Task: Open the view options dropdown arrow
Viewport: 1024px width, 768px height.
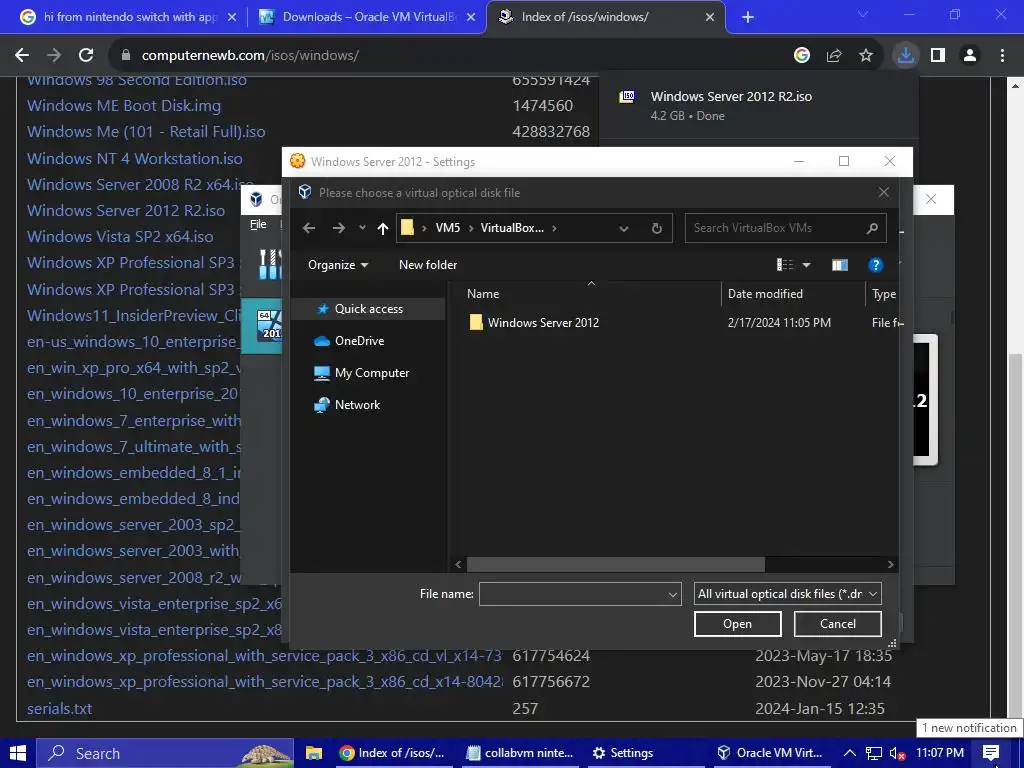Action: (x=807, y=264)
